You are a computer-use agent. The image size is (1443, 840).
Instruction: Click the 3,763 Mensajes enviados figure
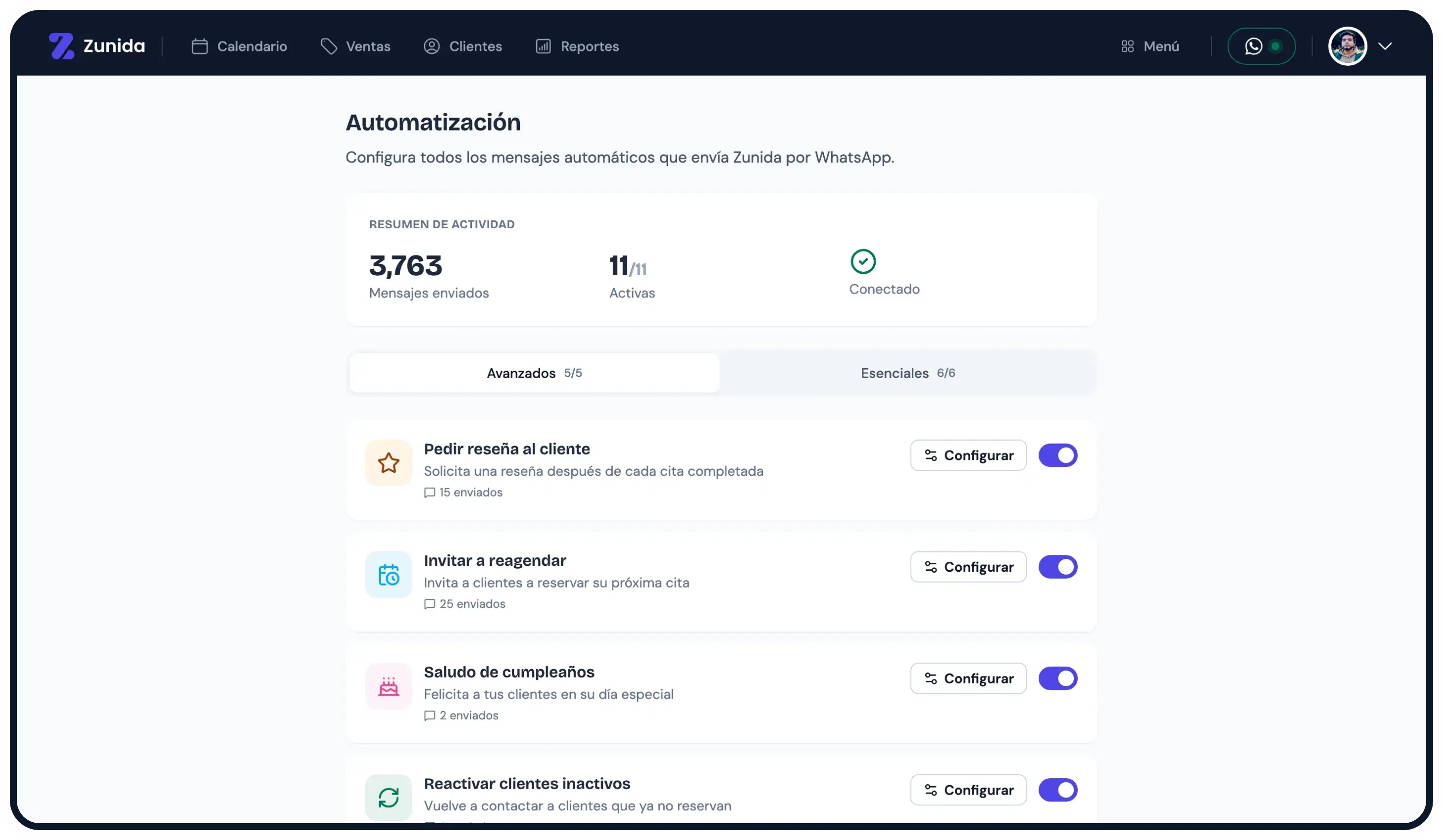pyautogui.click(x=405, y=266)
